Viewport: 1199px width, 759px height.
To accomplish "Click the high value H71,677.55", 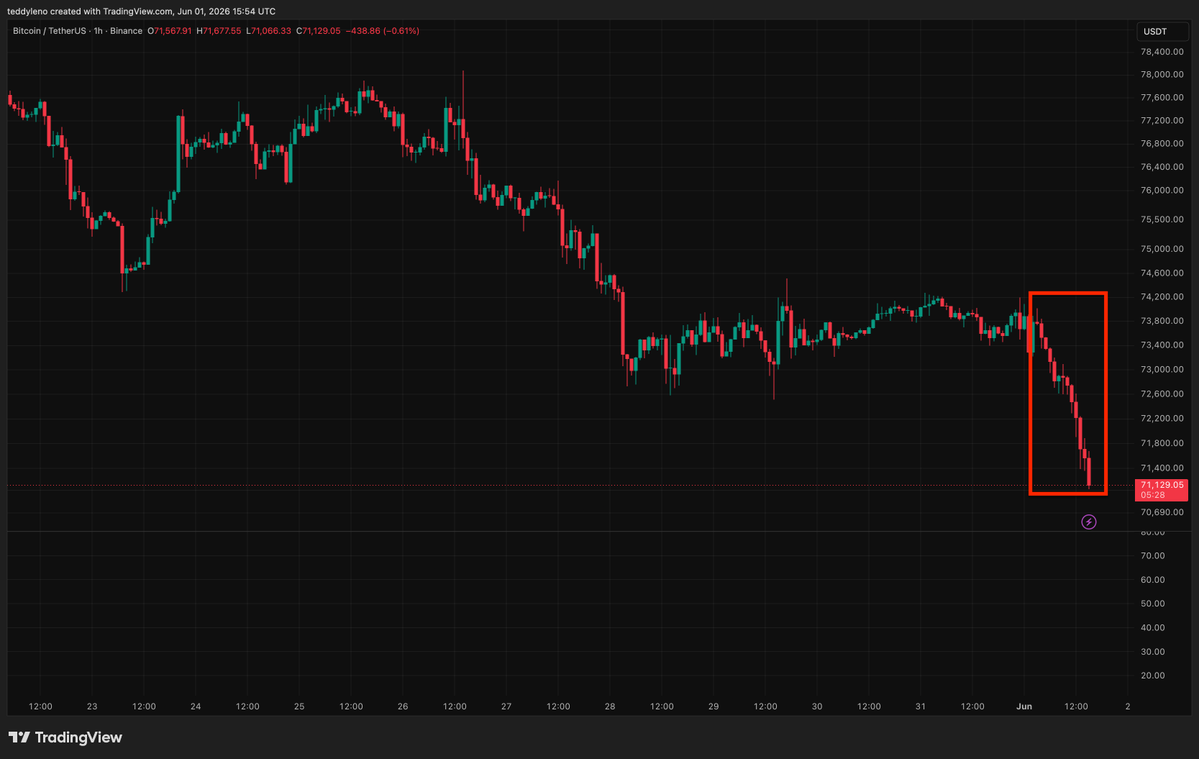I will (x=219, y=31).
